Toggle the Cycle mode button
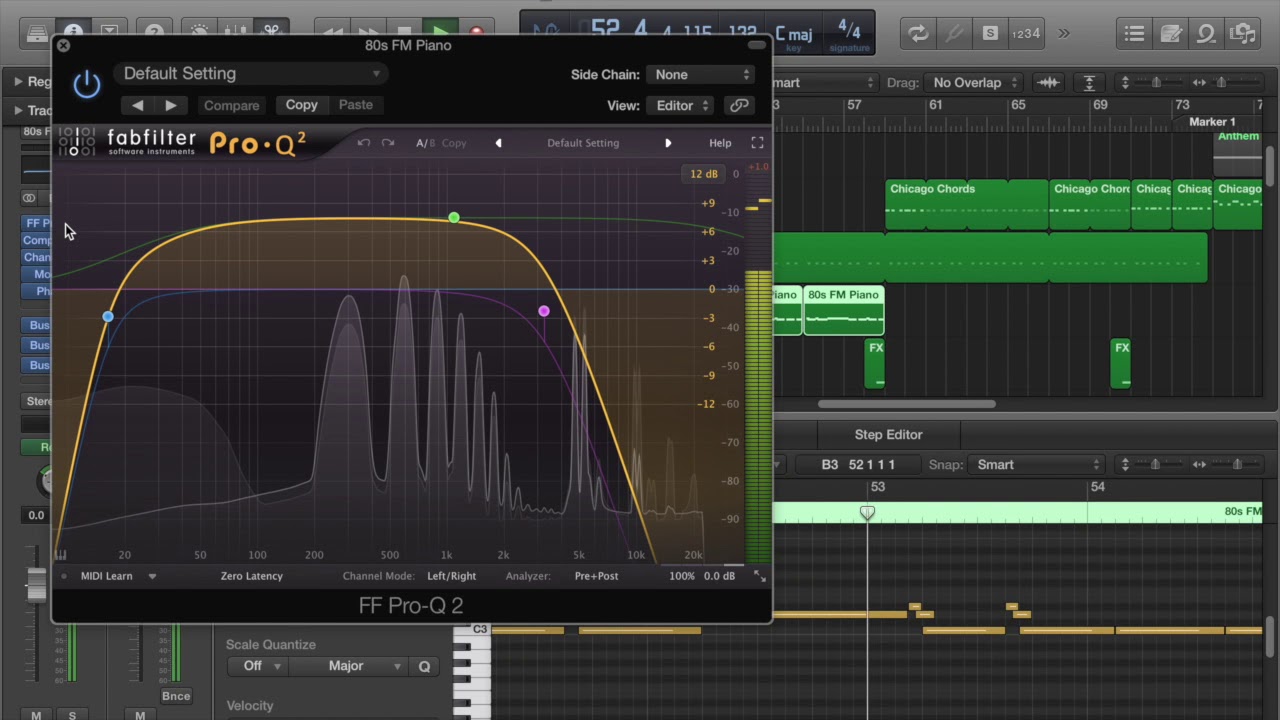 click(x=918, y=33)
